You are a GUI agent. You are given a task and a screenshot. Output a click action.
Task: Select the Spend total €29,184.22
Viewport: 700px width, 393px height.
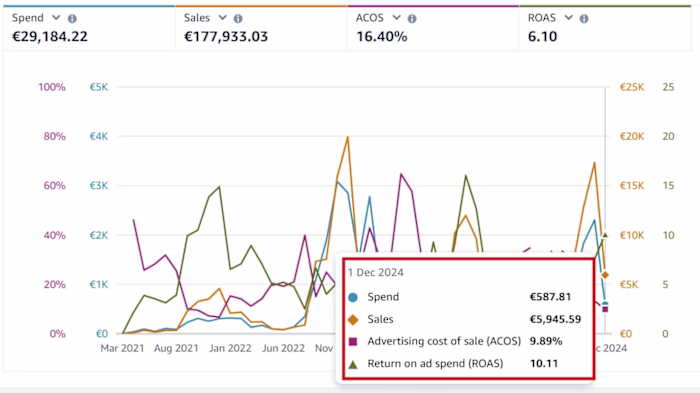click(50, 37)
